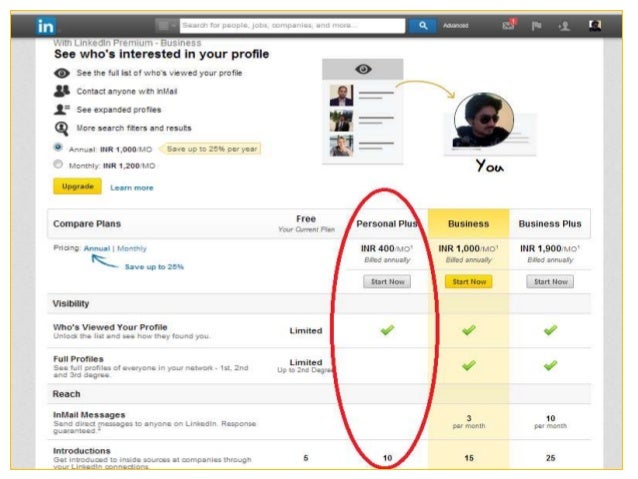Click the middle viewer thumbnail in illustration
This screenshot has height=479, width=638.
[x=341, y=121]
